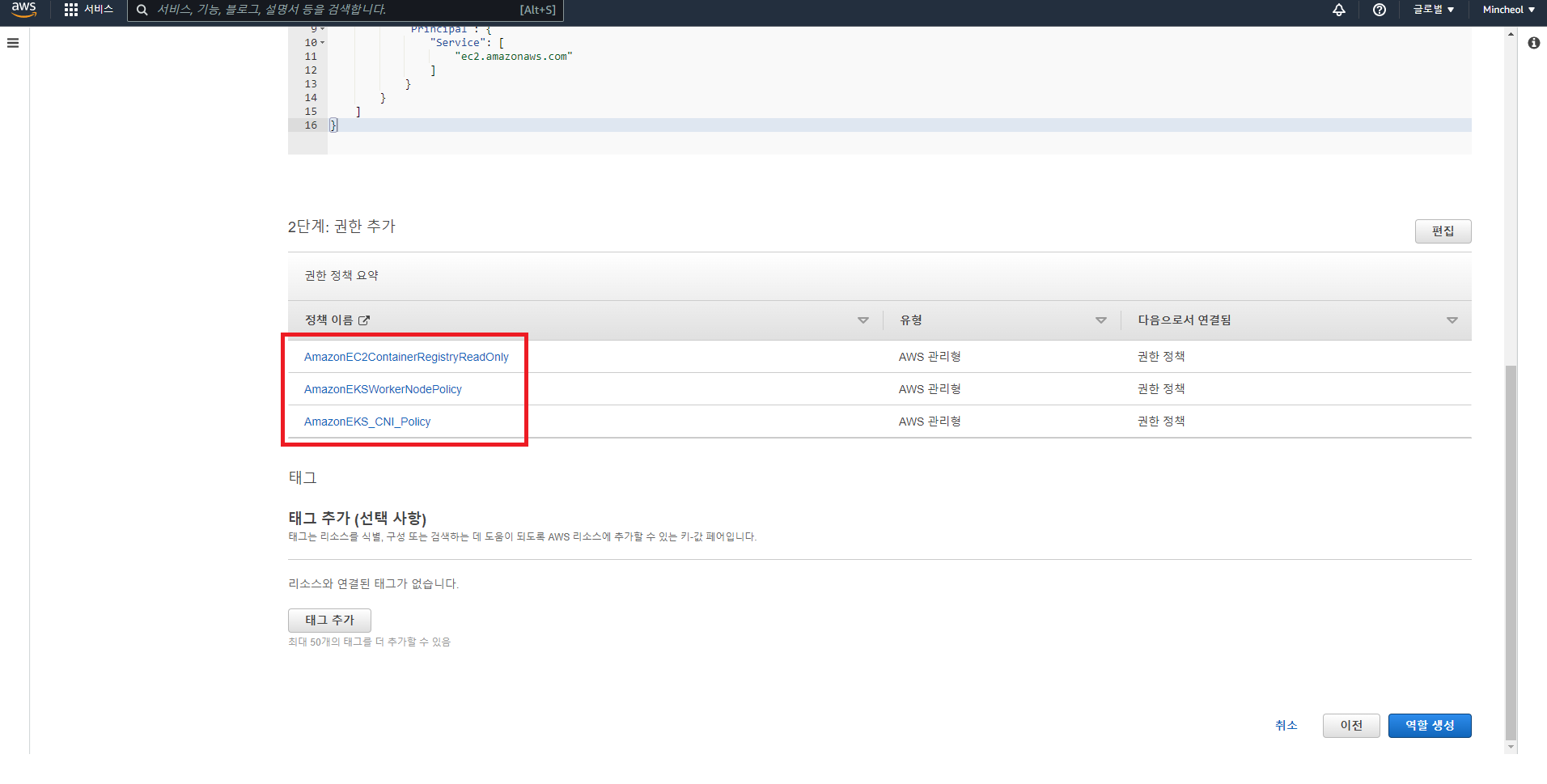Click the 역할 생성 button
Screen dimensions: 1547x784
[x=1430, y=725]
